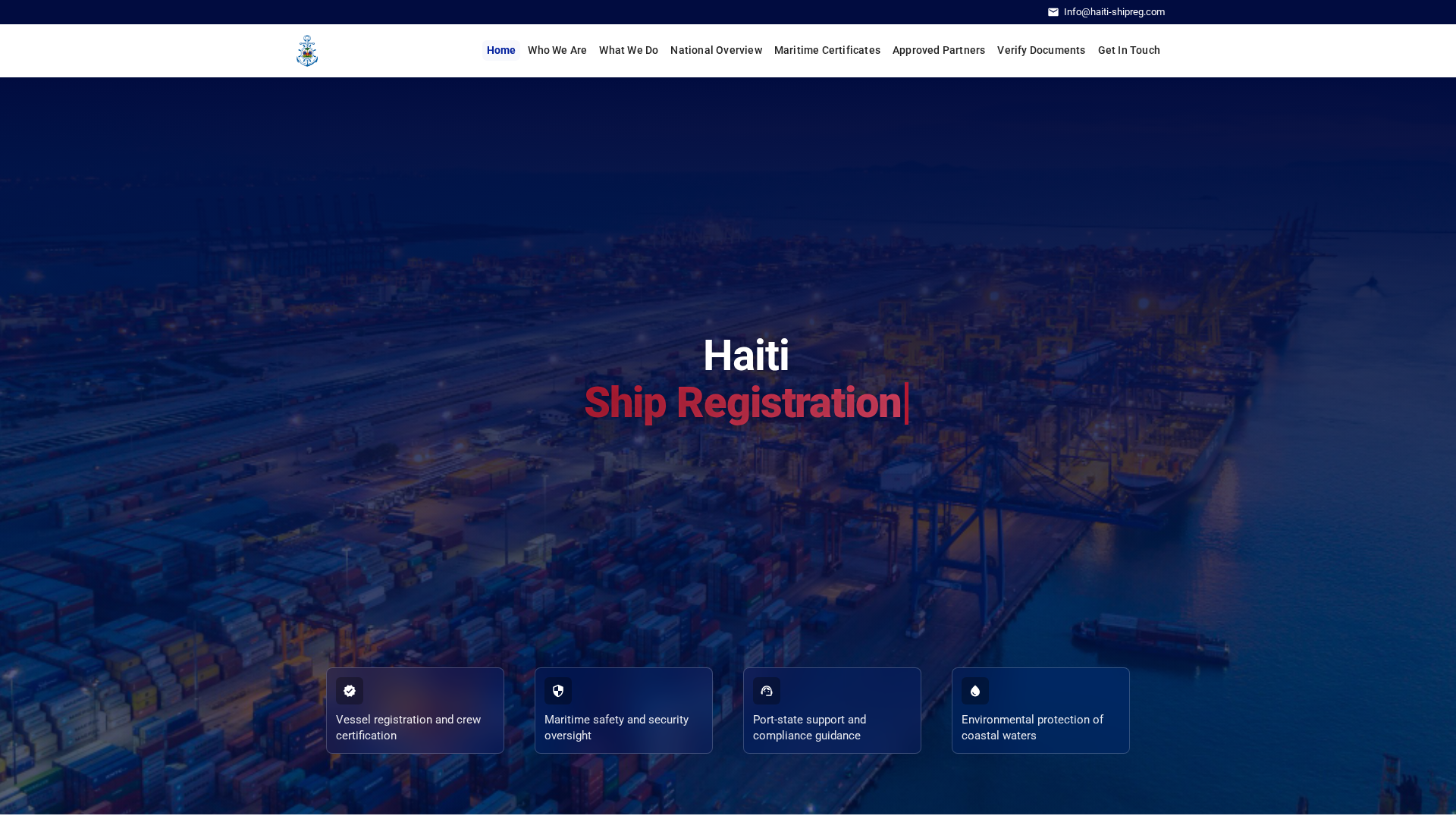Image resolution: width=1456 pixels, height=819 pixels.
Task: Click the Haiti Ship Registration hero heading
Action: pos(746,379)
